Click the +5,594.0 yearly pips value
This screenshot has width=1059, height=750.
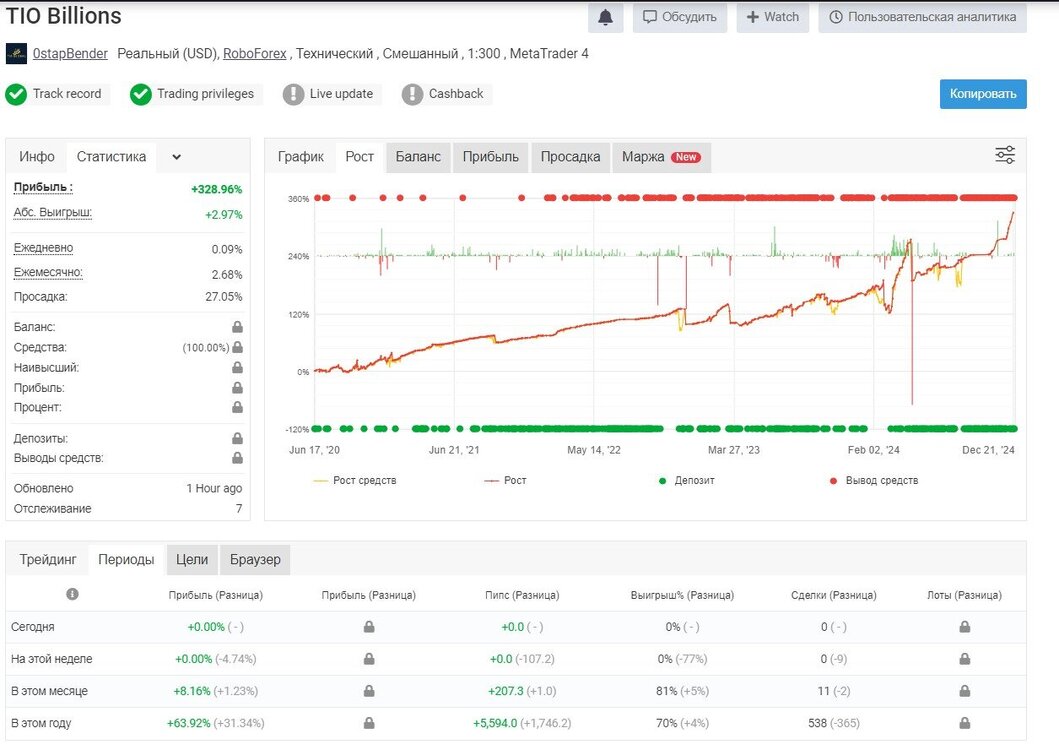(494, 723)
